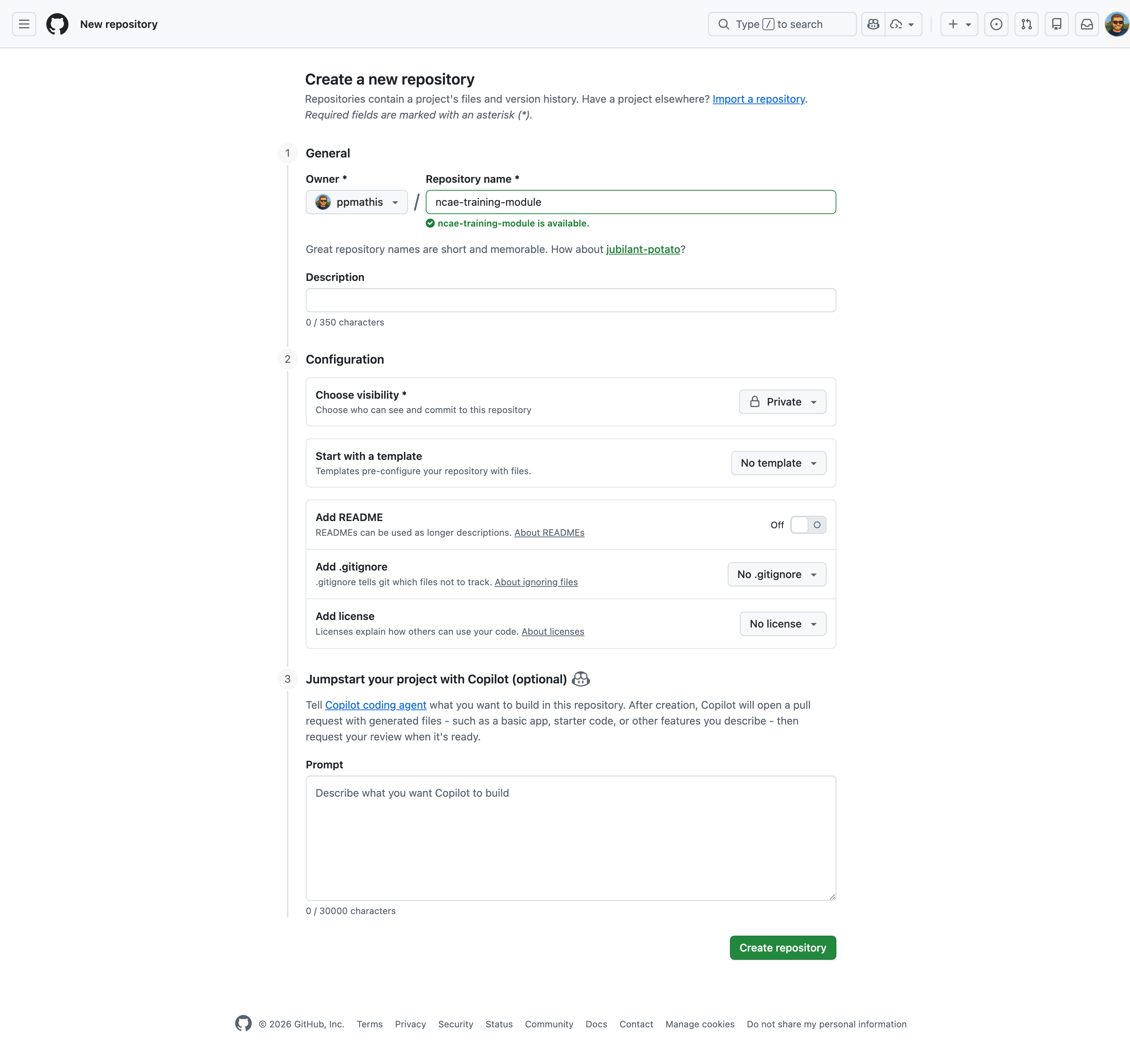
Task: Open the Repositories icon in header
Action: pos(1056,24)
